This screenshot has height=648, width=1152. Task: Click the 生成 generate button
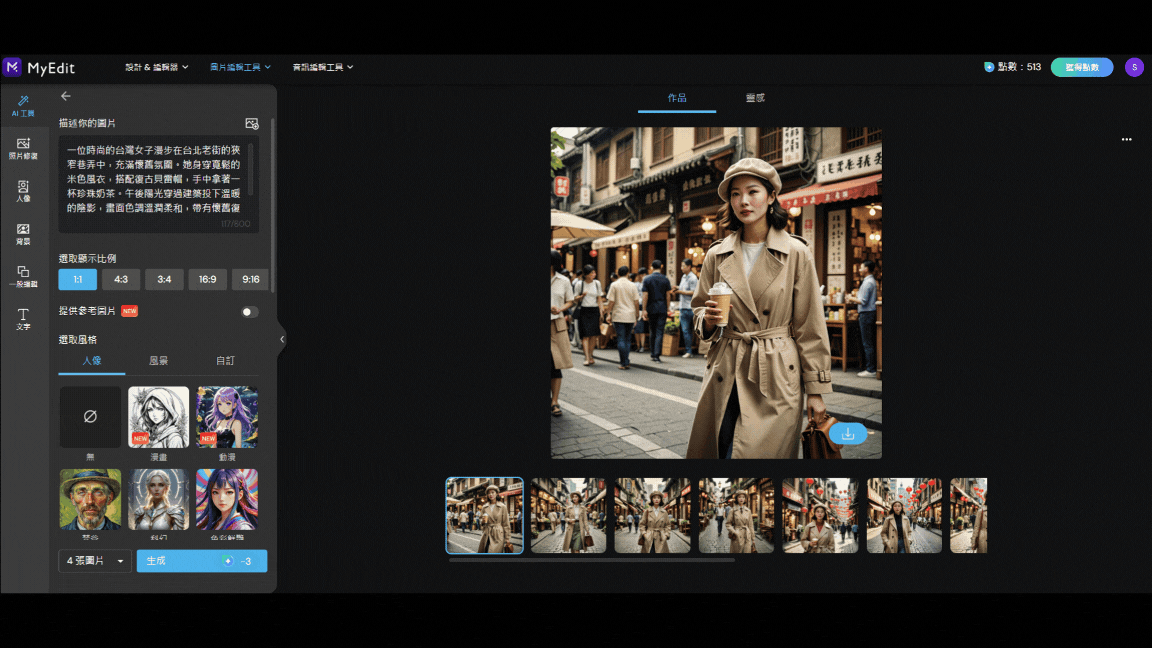[x=201, y=561]
